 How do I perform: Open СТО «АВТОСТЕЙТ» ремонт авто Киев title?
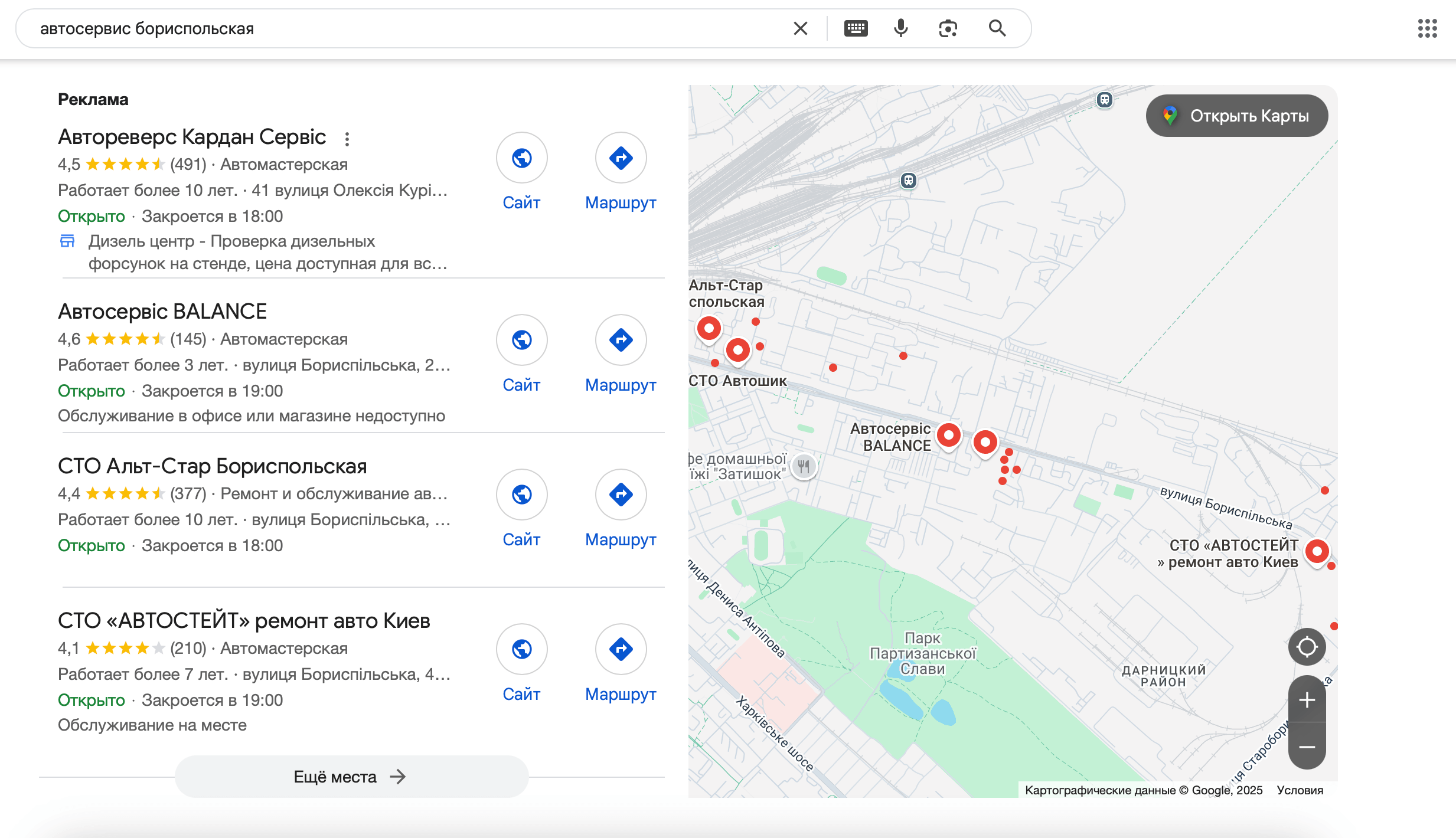coord(244,621)
